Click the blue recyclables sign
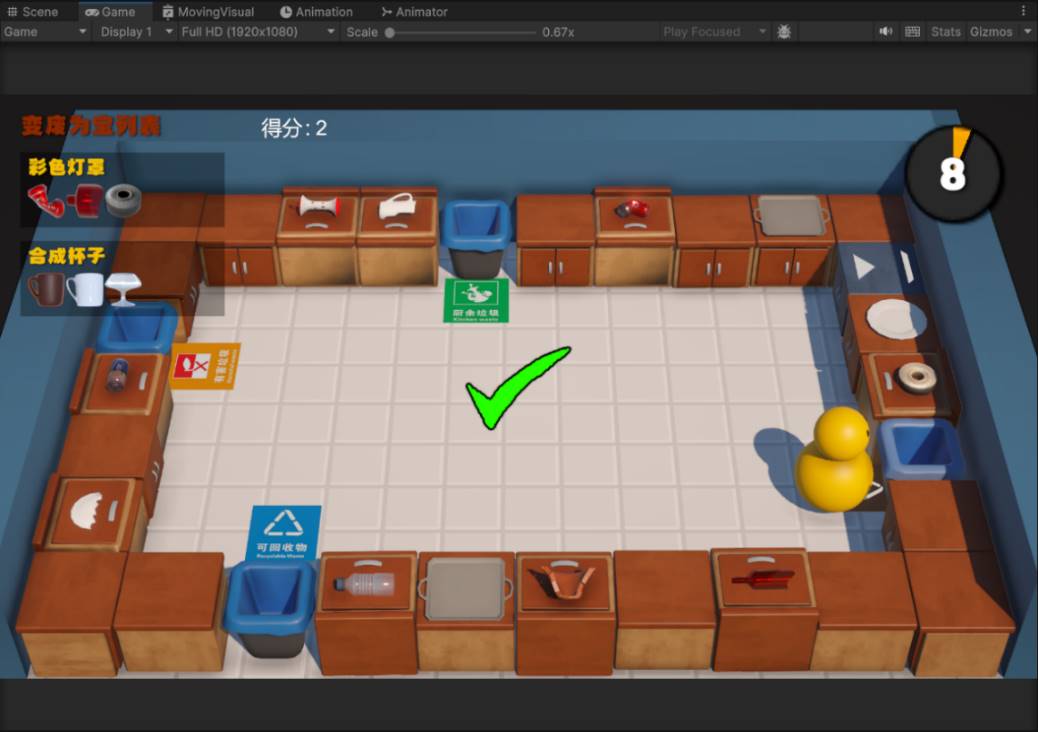This screenshot has width=1038, height=732. tap(284, 532)
